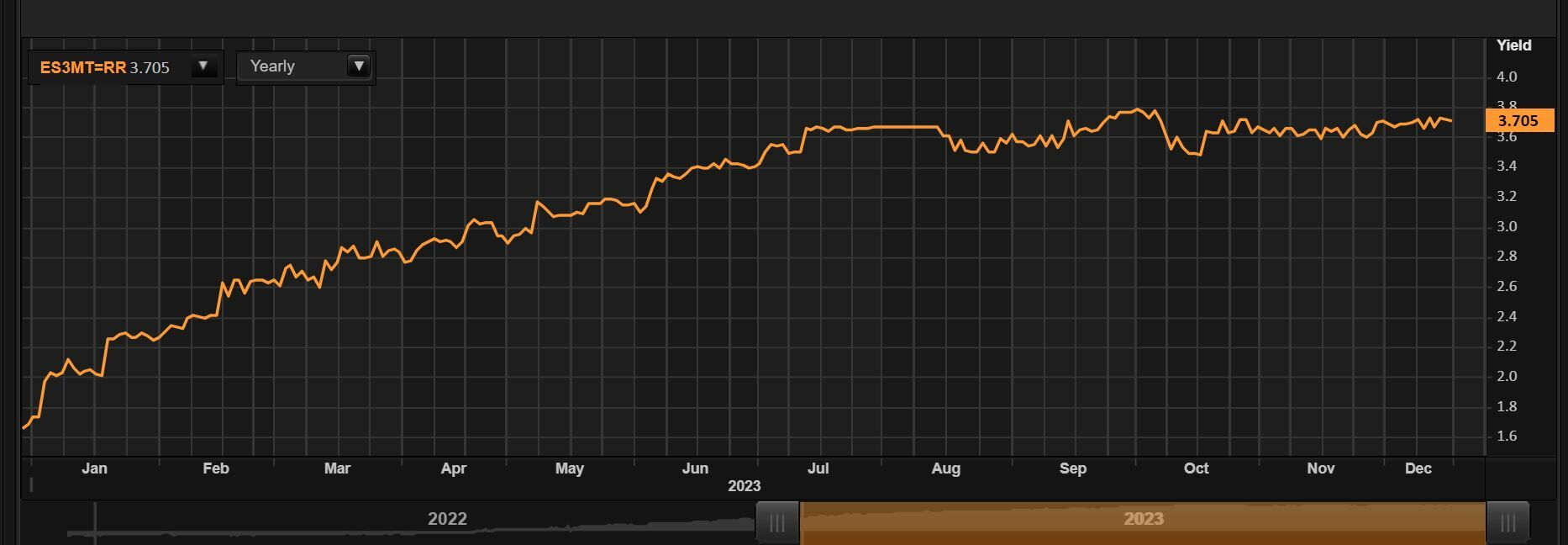The width and height of the screenshot is (1568, 545).
Task: Click the 4.0 yield axis value
Action: pyautogui.click(x=1507, y=77)
